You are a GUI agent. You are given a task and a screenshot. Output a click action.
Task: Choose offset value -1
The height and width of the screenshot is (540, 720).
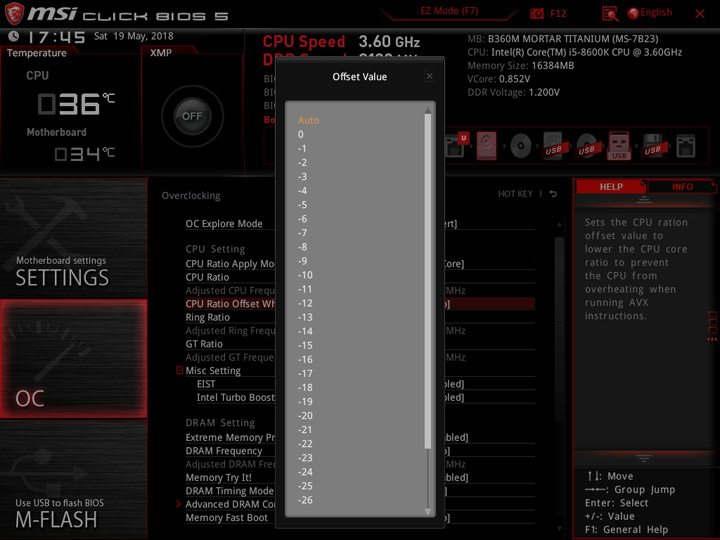302,148
